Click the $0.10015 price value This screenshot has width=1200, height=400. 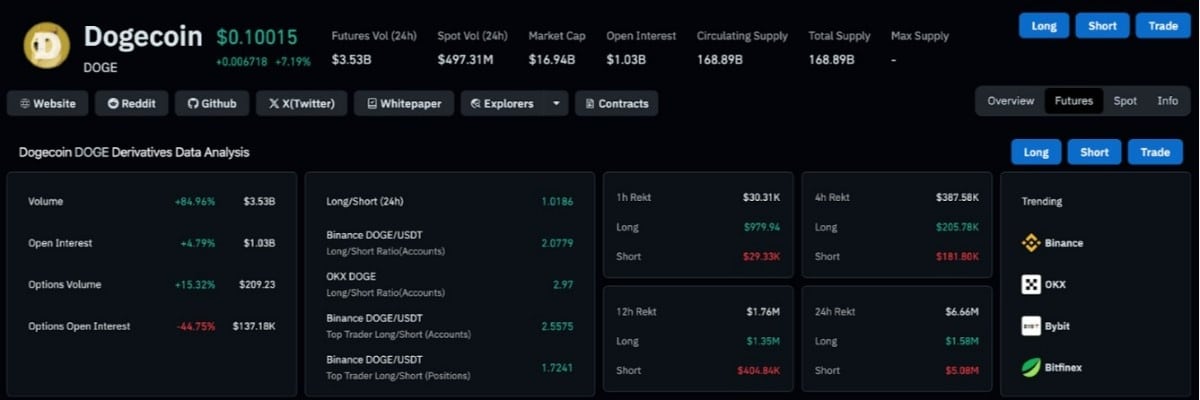(x=257, y=37)
